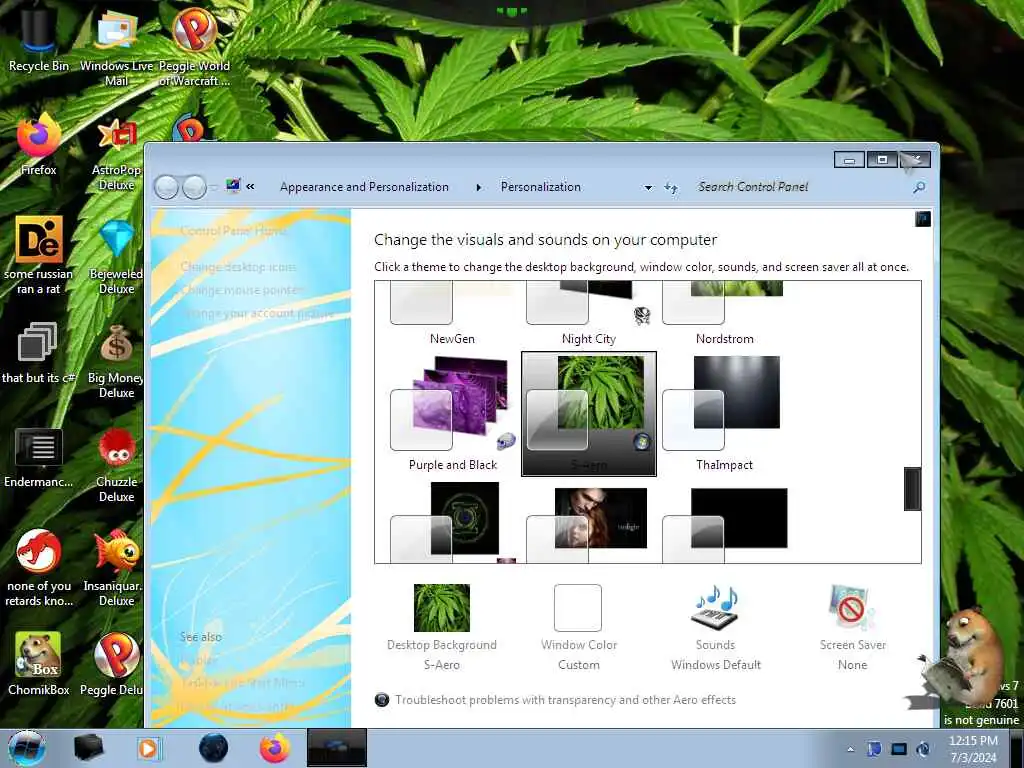Select the Endermanc... desktop icon

click(x=39, y=457)
